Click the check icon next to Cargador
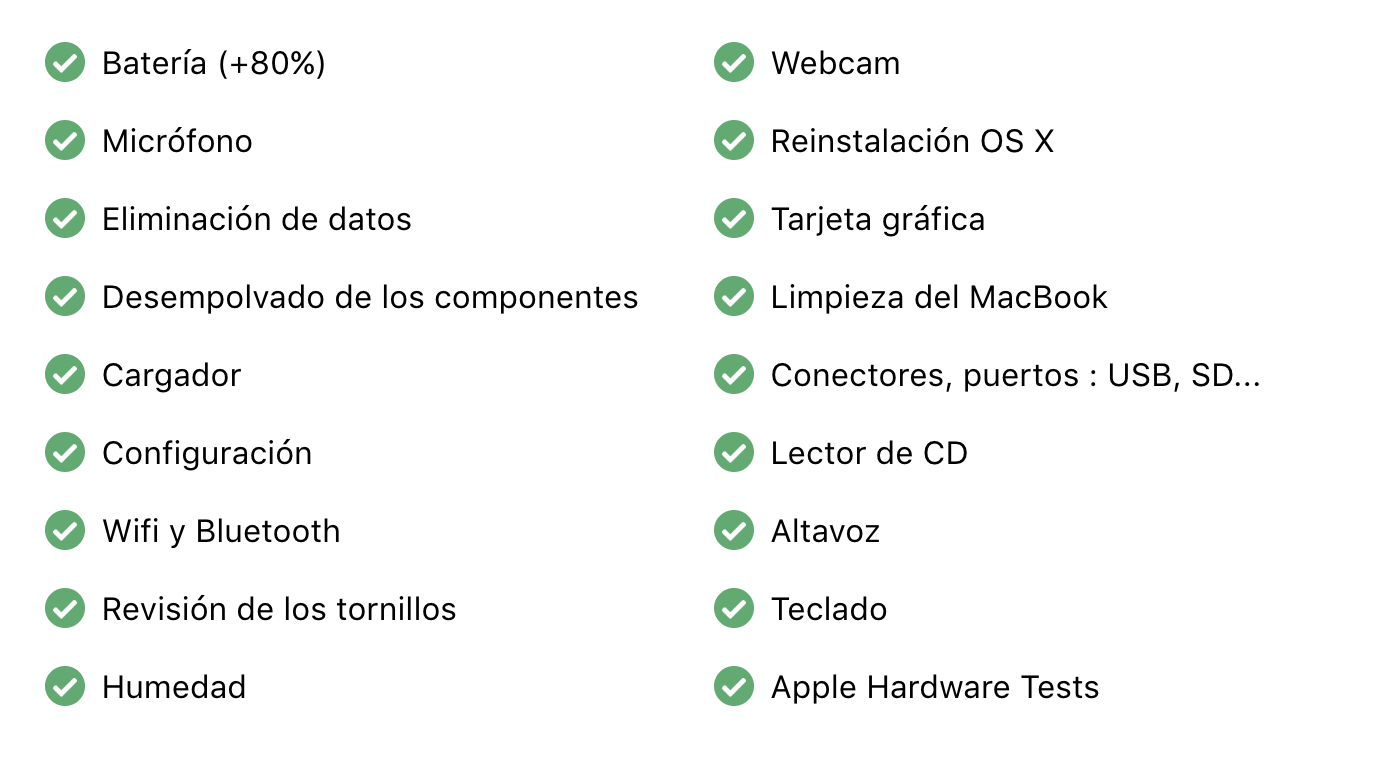 pos(65,375)
